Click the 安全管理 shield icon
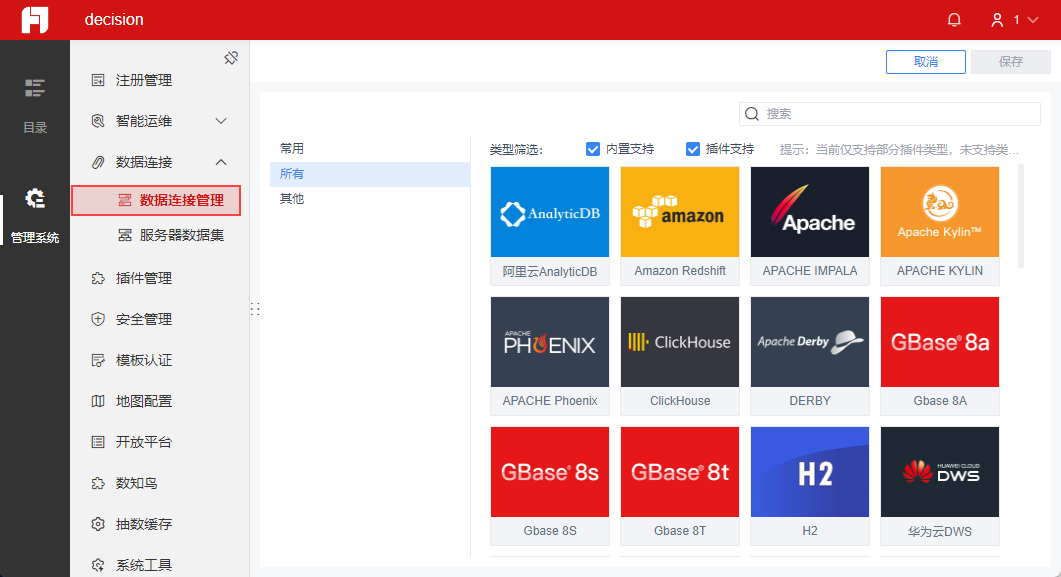1061x577 pixels. coord(98,319)
